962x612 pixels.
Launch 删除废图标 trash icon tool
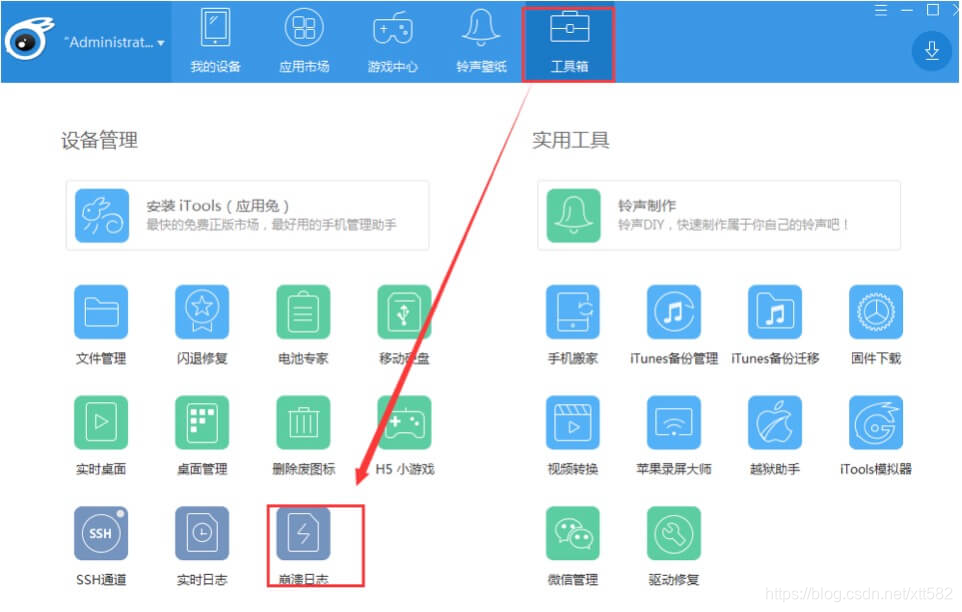click(x=303, y=423)
